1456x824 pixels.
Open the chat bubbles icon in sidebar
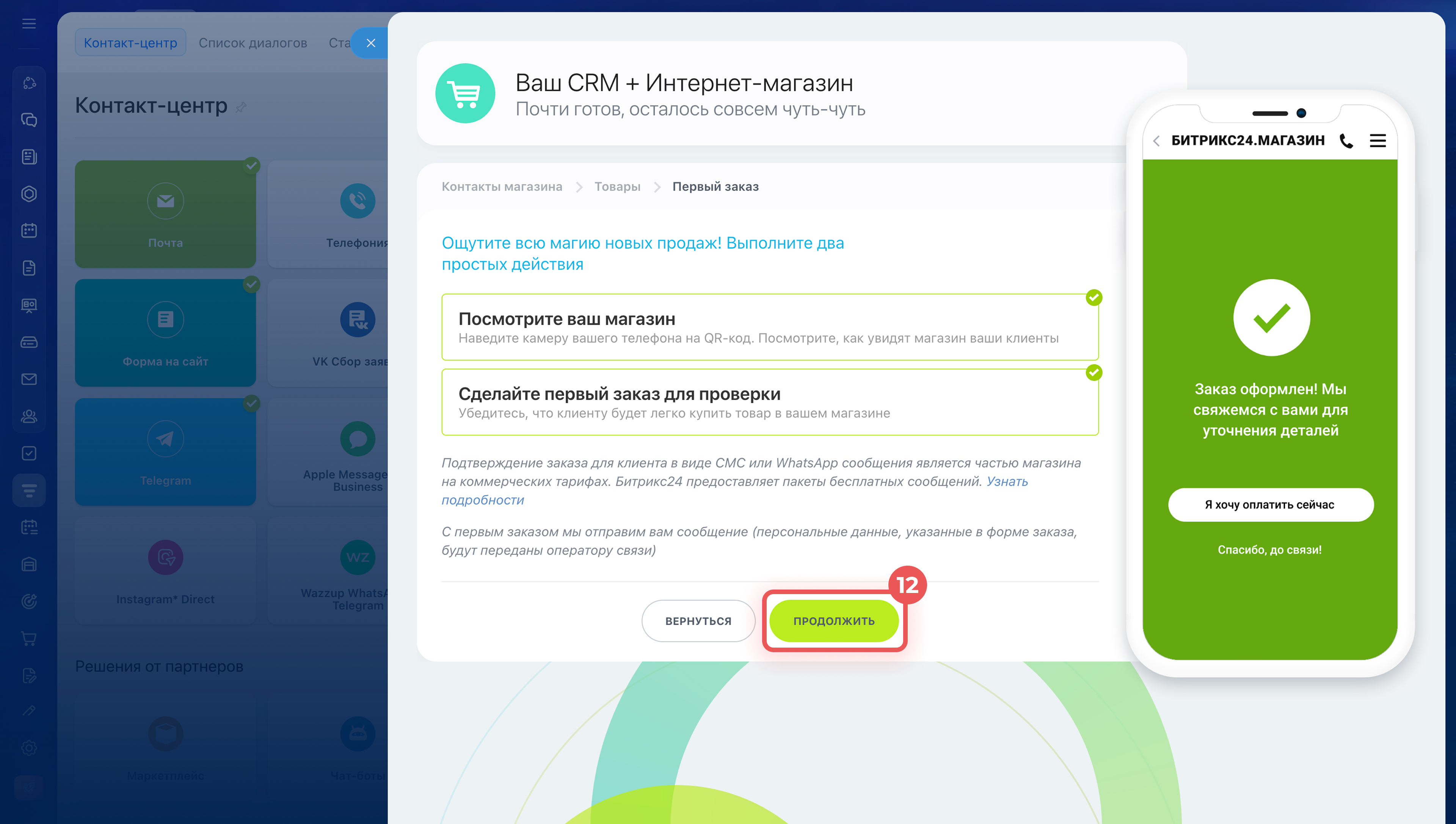29,120
